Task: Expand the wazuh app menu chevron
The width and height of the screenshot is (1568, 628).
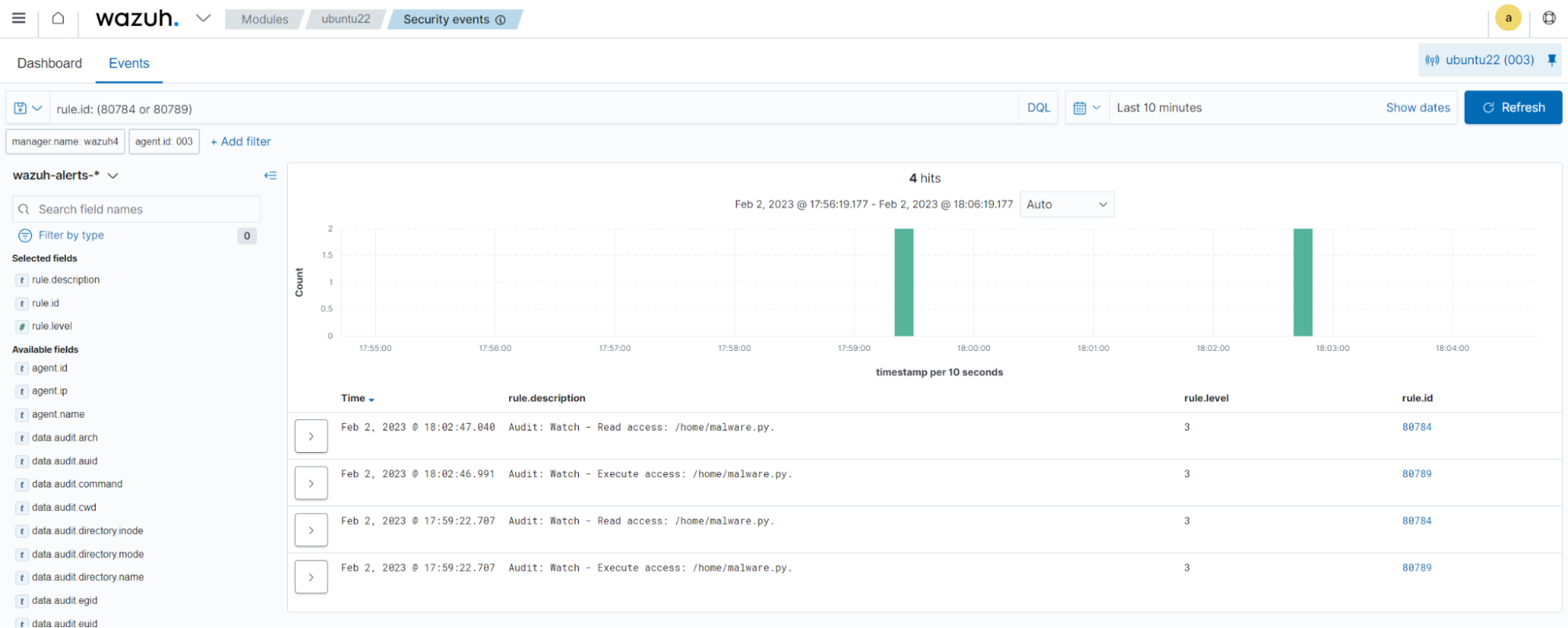Action: click(x=203, y=18)
